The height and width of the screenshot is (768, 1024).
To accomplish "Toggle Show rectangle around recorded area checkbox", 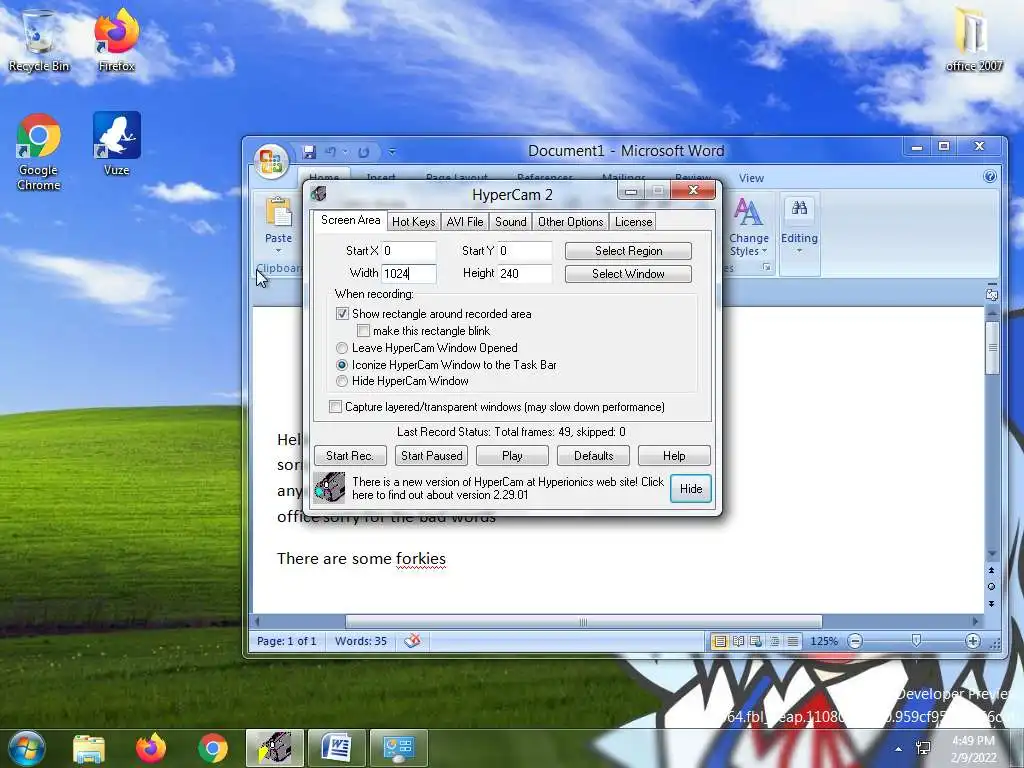I will point(342,313).
